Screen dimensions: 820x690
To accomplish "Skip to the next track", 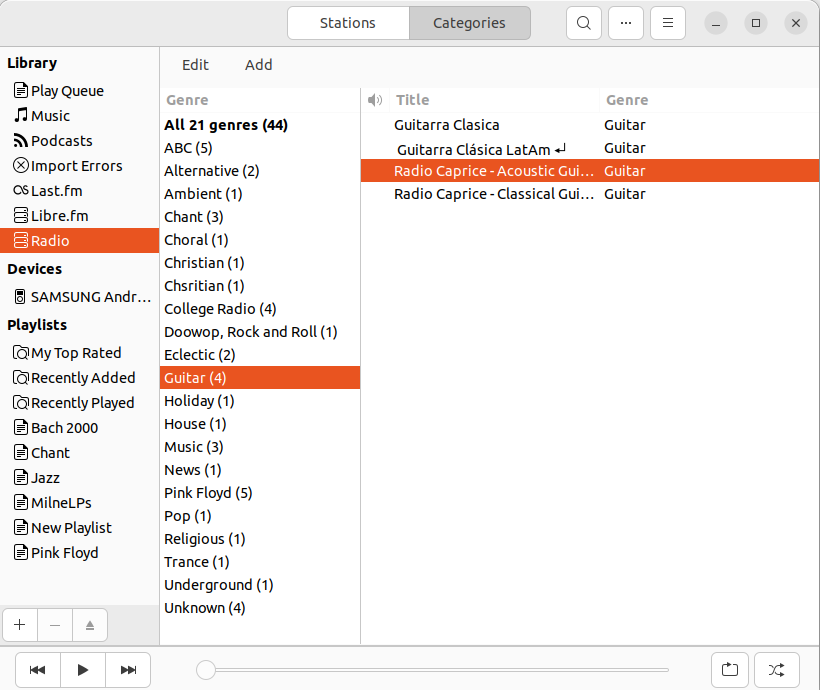I will (x=128, y=670).
